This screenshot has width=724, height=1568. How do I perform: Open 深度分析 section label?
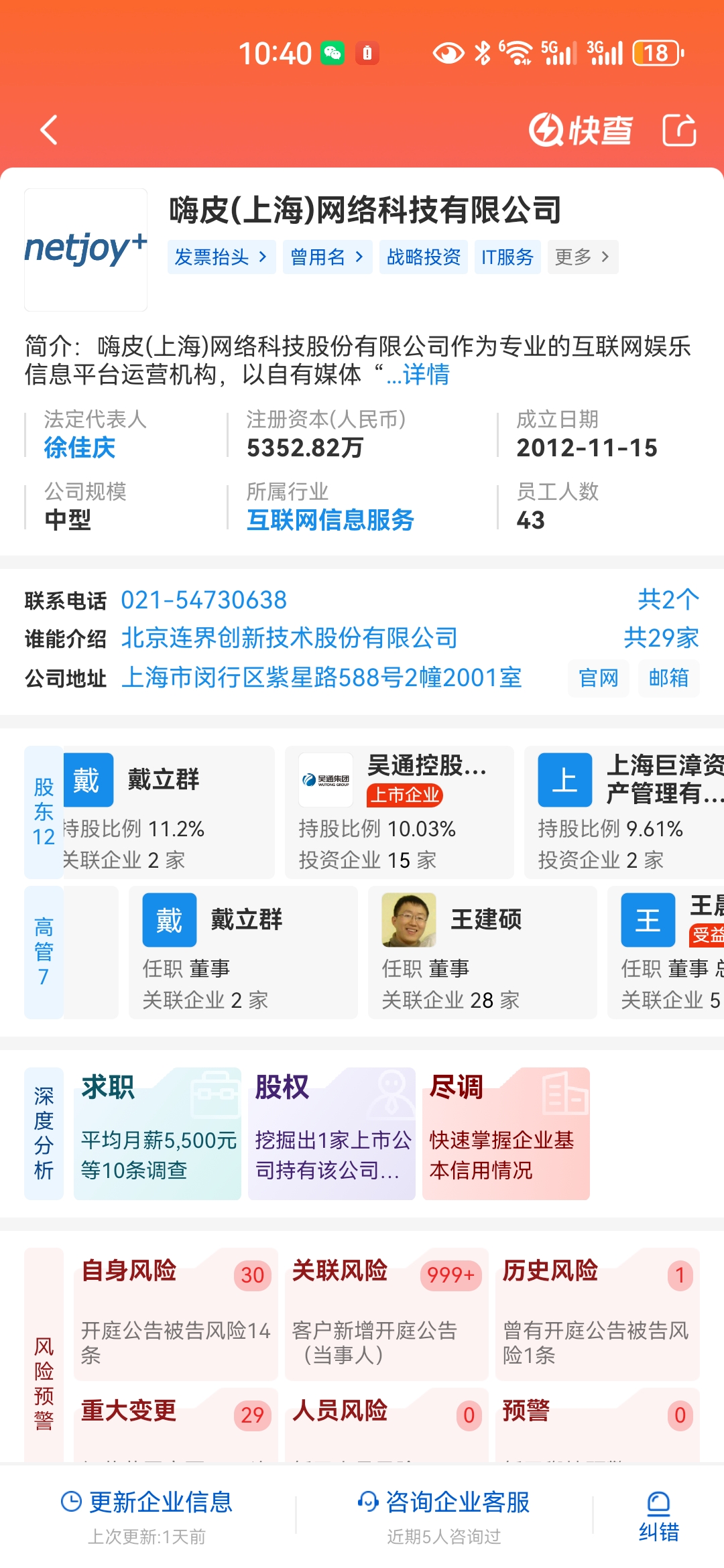(x=44, y=1134)
